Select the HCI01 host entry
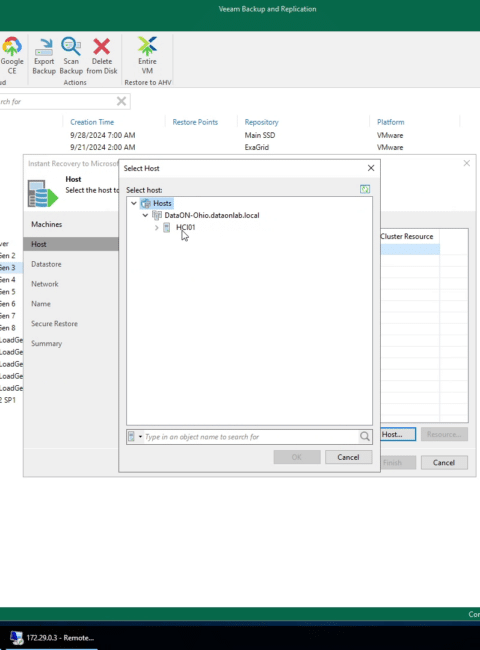The height and width of the screenshot is (650, 480). click(x=185, y=227)
